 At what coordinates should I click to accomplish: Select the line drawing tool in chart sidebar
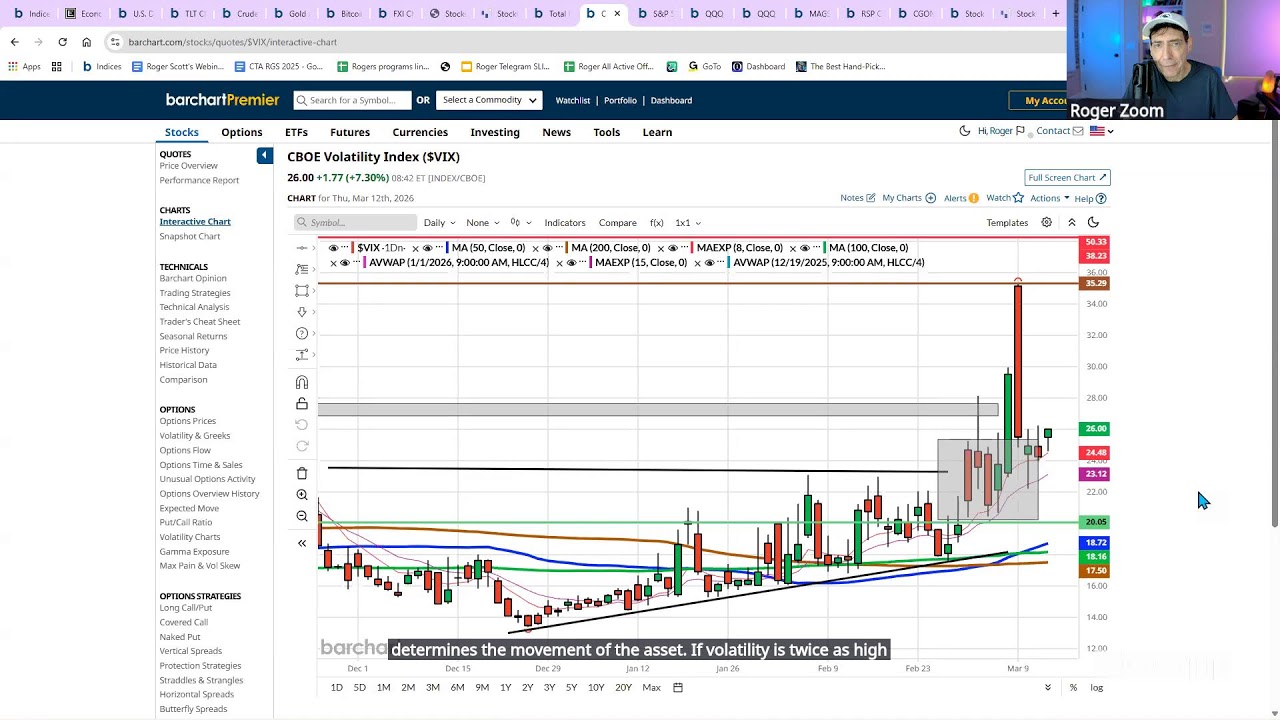click(x=302, y=248)
